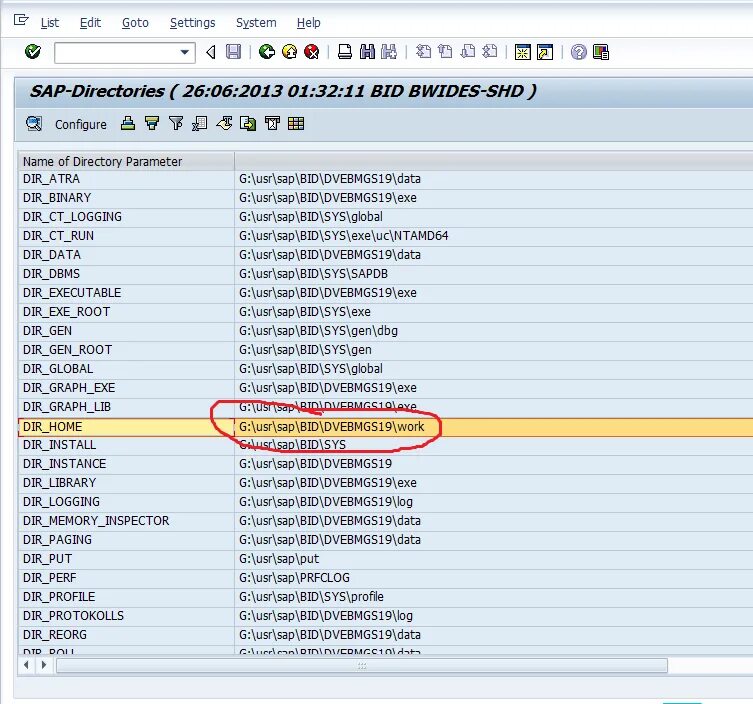Select the DIR_INSTANCE parameter
Image resolution: width=753 pixels, height=704 pixels.
point(64,464)
